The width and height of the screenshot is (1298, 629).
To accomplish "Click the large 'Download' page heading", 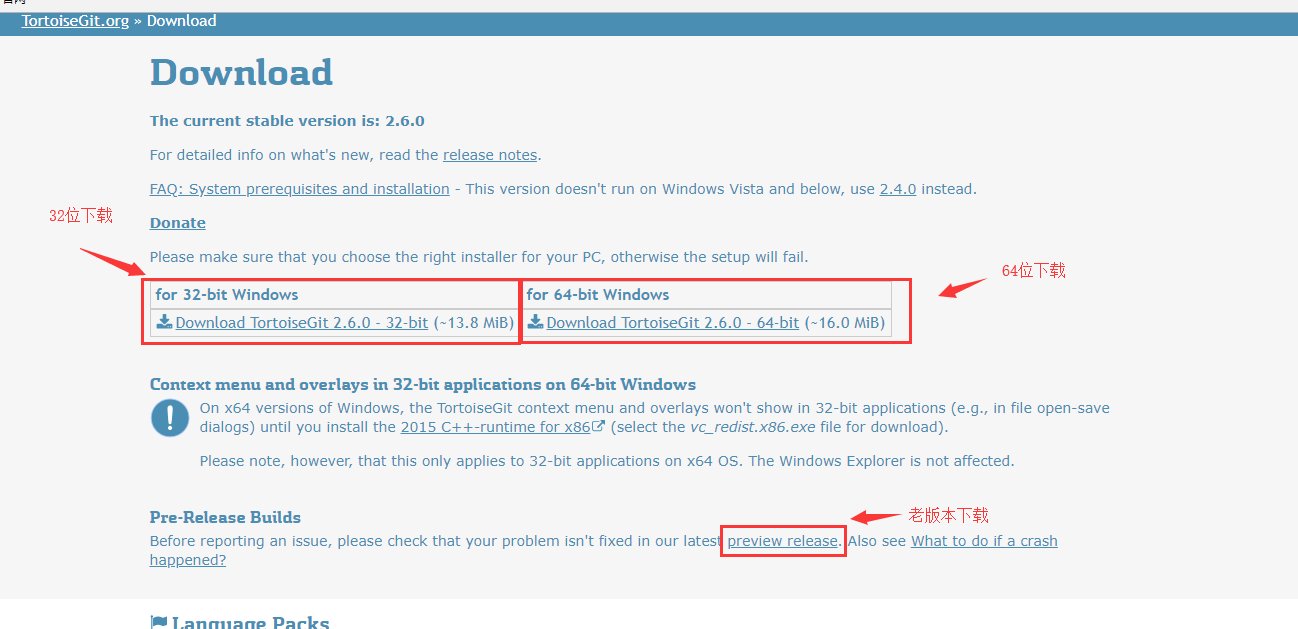I will pyautogui.click(x=241, y=73).
